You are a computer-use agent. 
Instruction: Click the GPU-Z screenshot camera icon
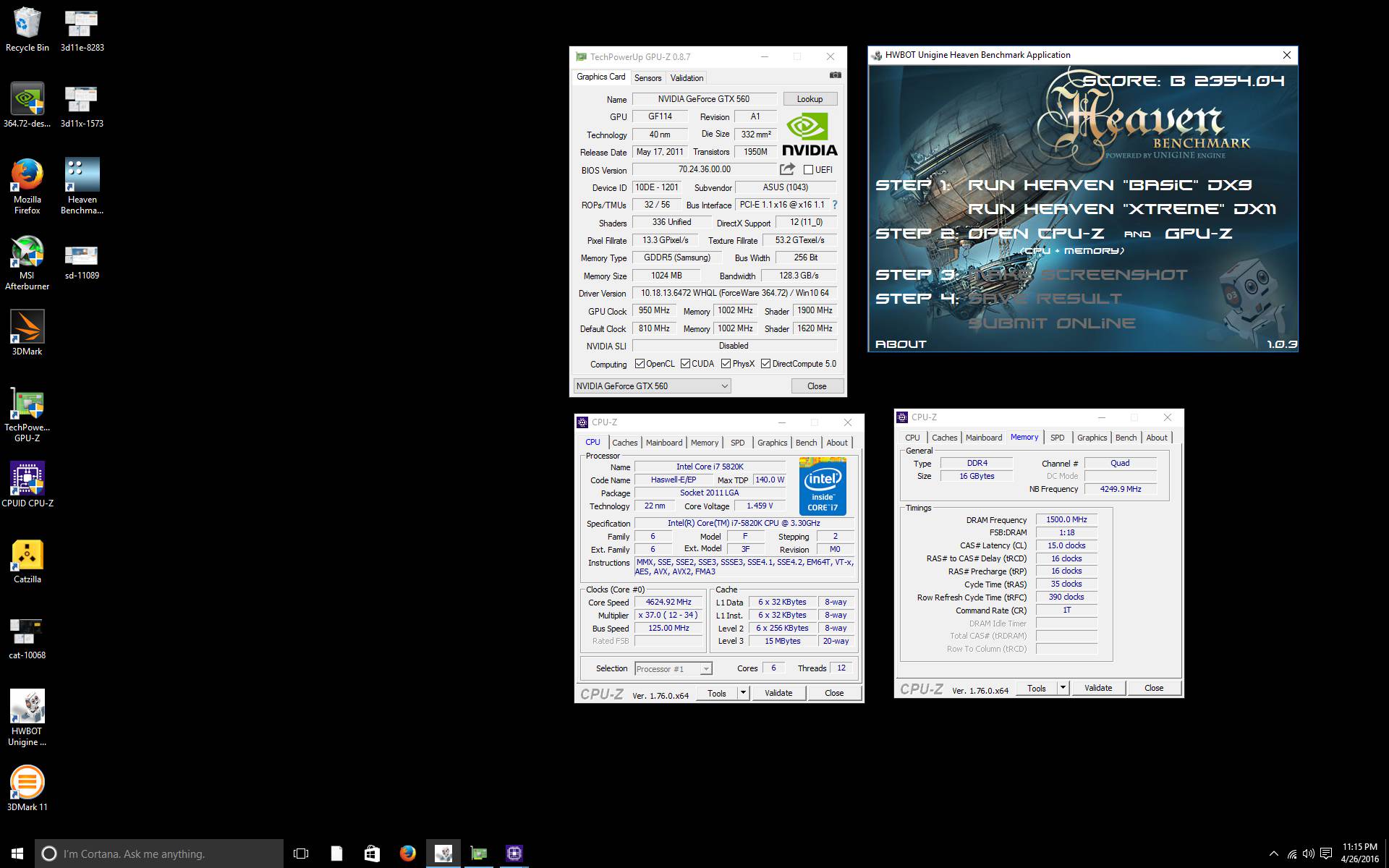tap(835, 75)
